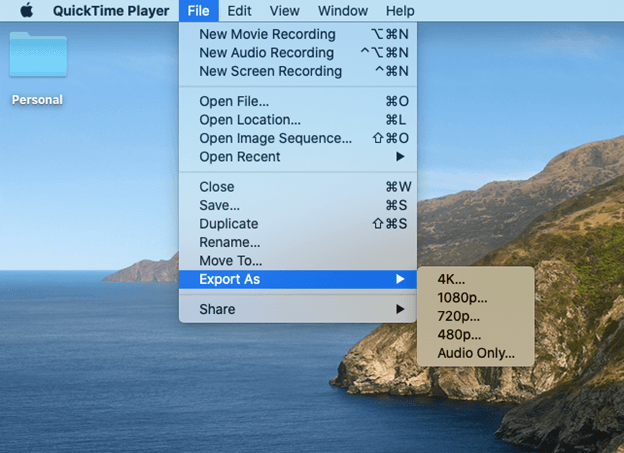Choose Save… from File menu
Screen dimensions: 624x453
pos(298,205)
